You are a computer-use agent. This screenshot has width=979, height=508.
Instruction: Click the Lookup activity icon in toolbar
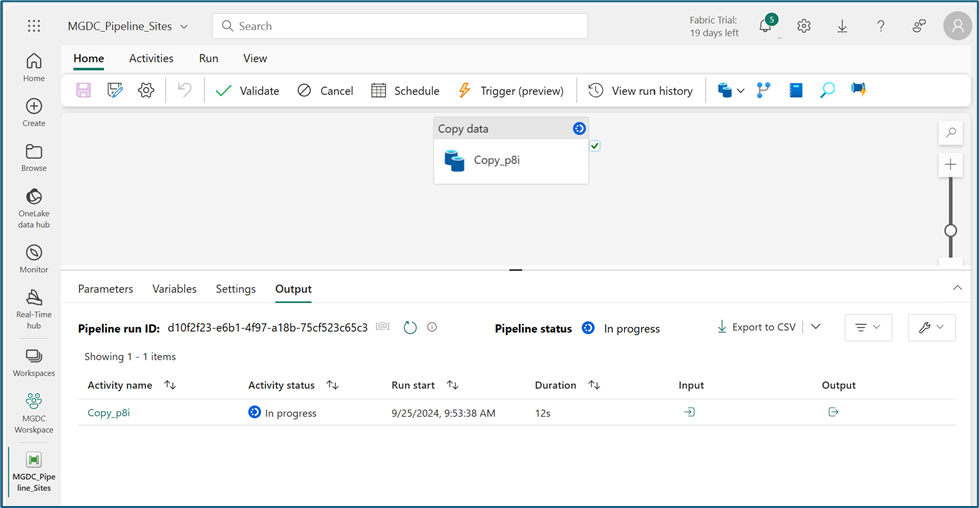[827, 90]
